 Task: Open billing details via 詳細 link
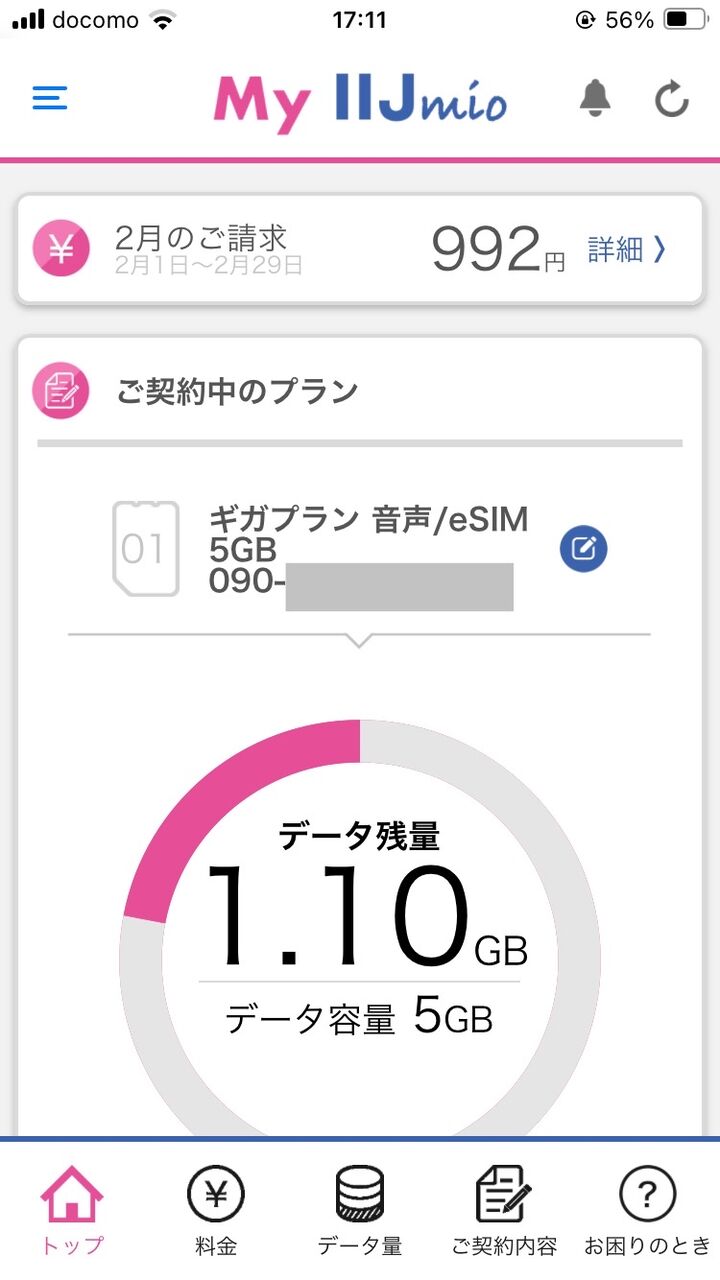pos(626,249)
